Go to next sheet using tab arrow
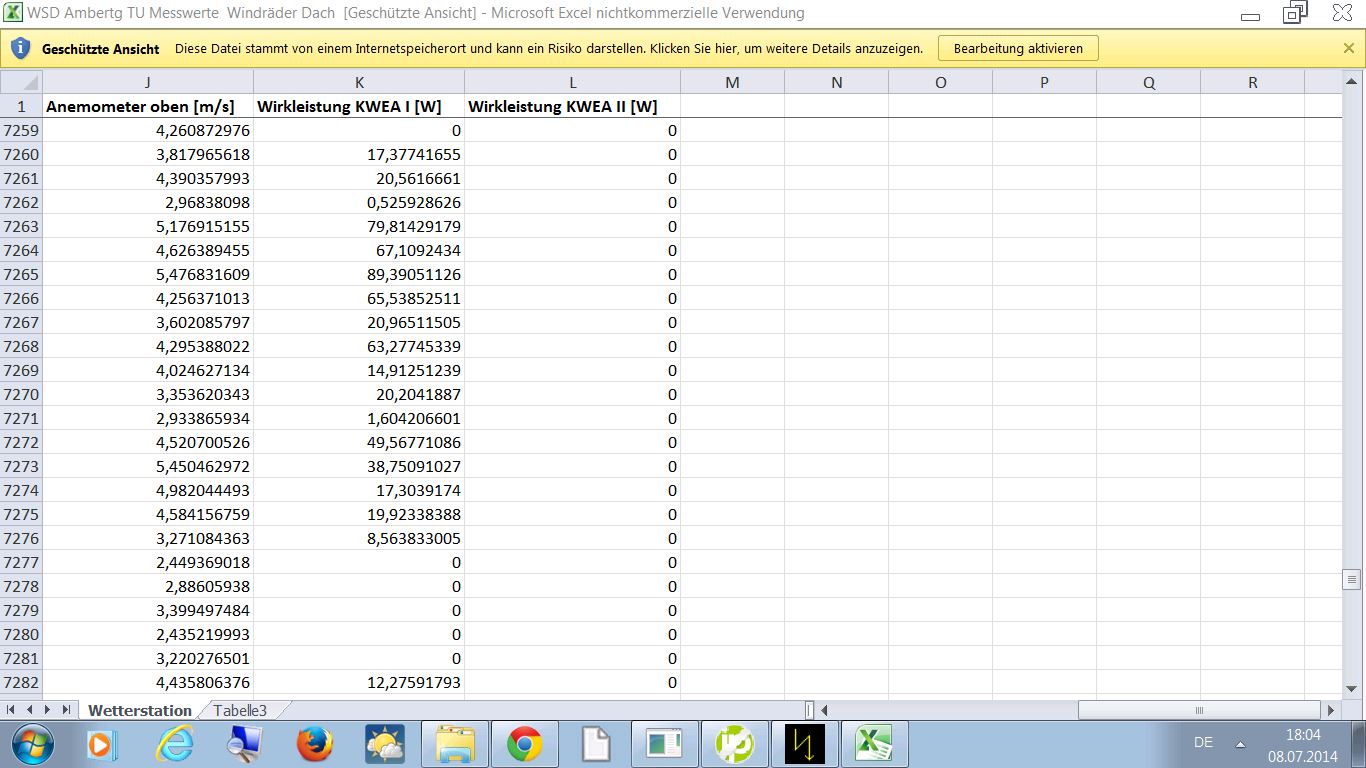The width and height of the screenshot is (1366, 768). pos(47,710)
